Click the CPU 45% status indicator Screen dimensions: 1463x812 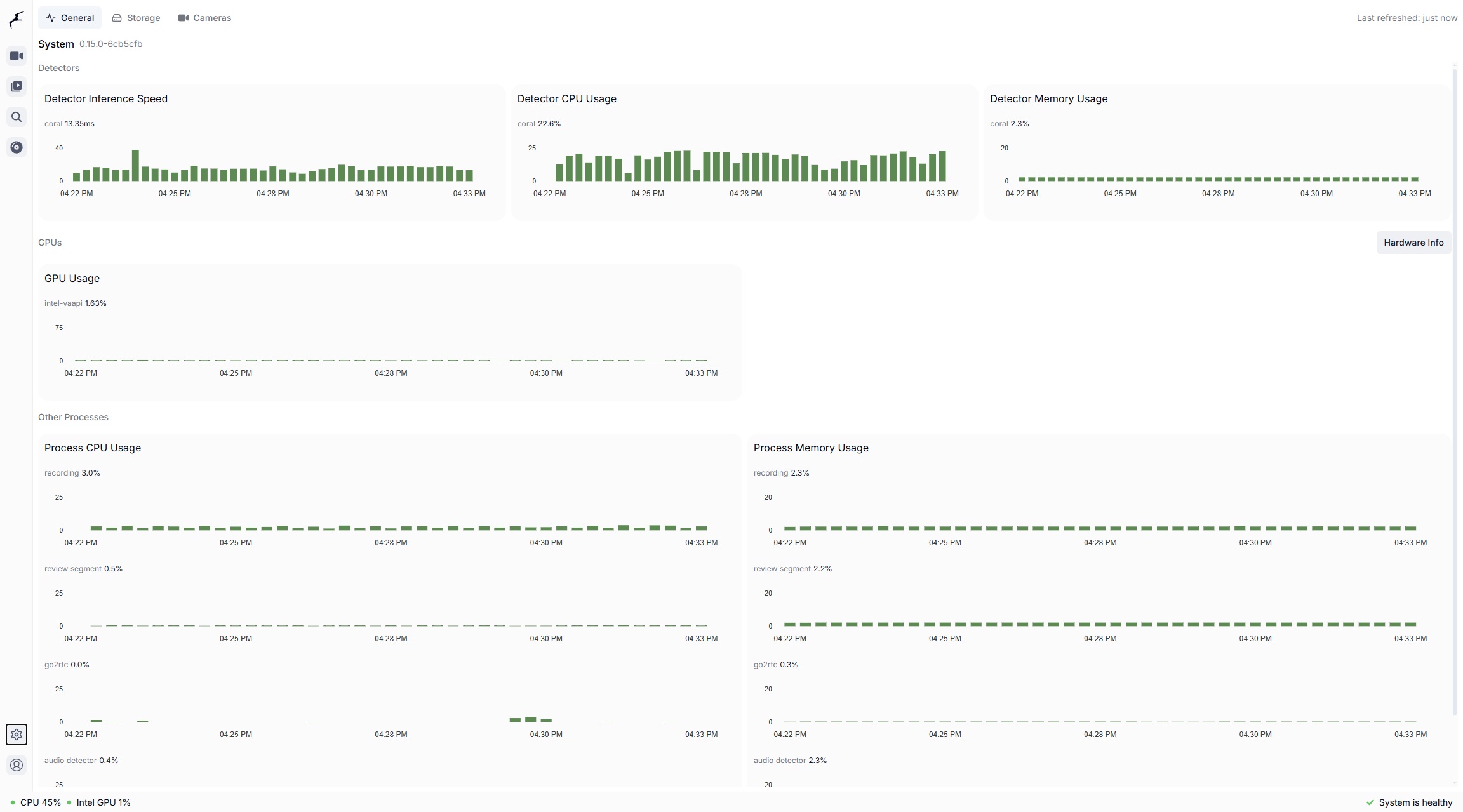36,802
